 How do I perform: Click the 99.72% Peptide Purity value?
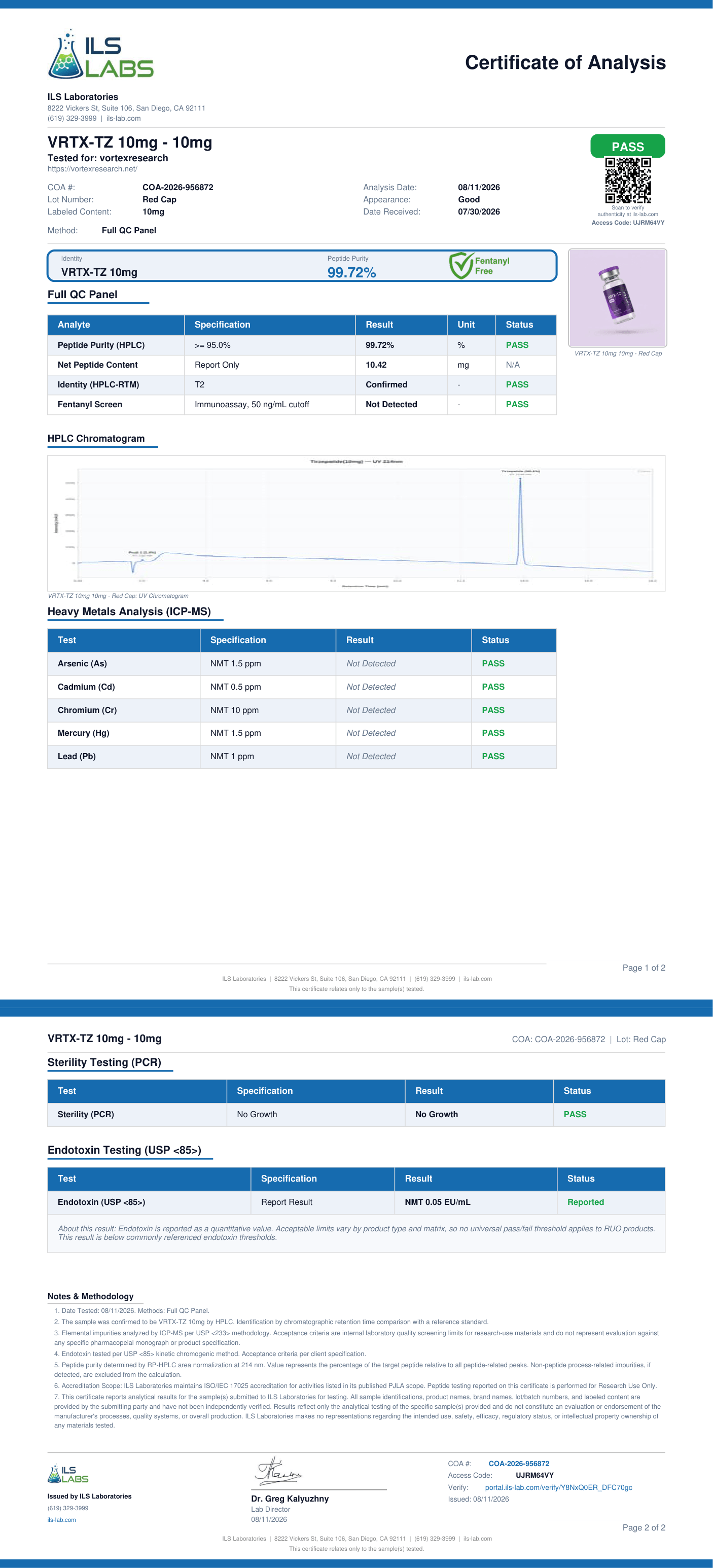[x=351, y=273]
